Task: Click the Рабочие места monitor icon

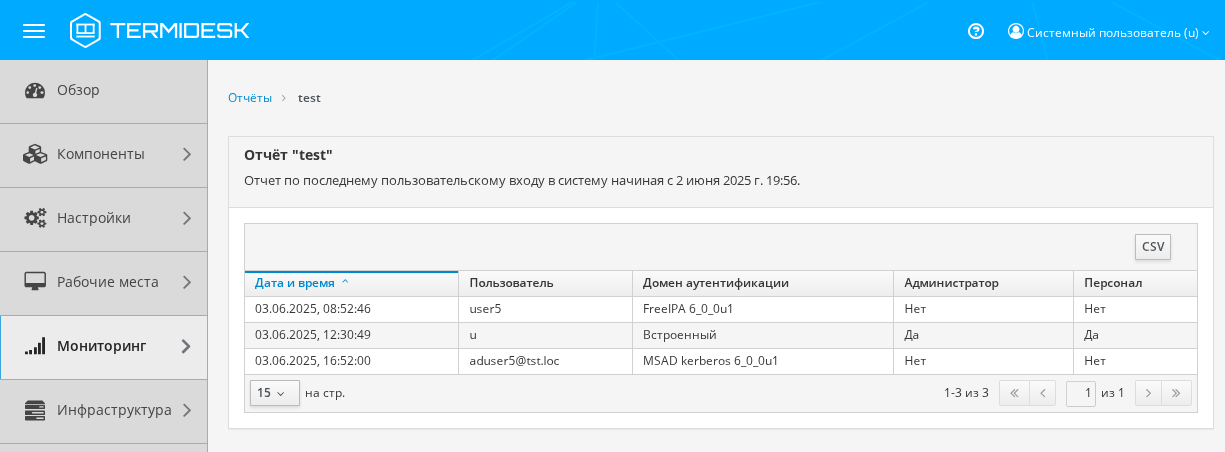Action: [x=35, y=282]
